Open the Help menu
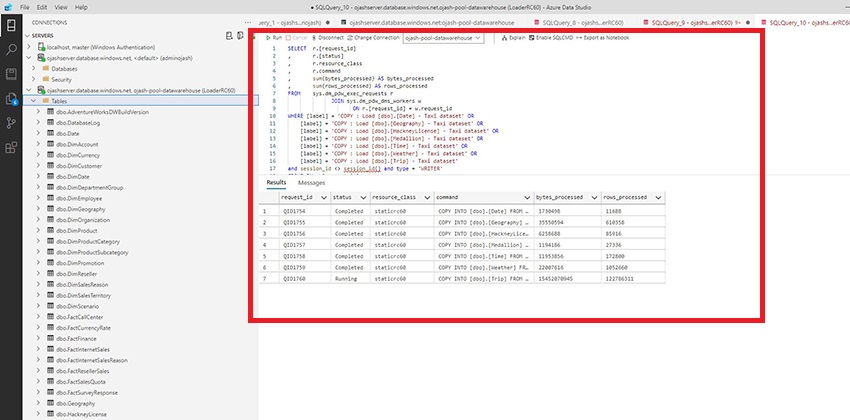This screenshot has height=420, width=850. [81, 8]
